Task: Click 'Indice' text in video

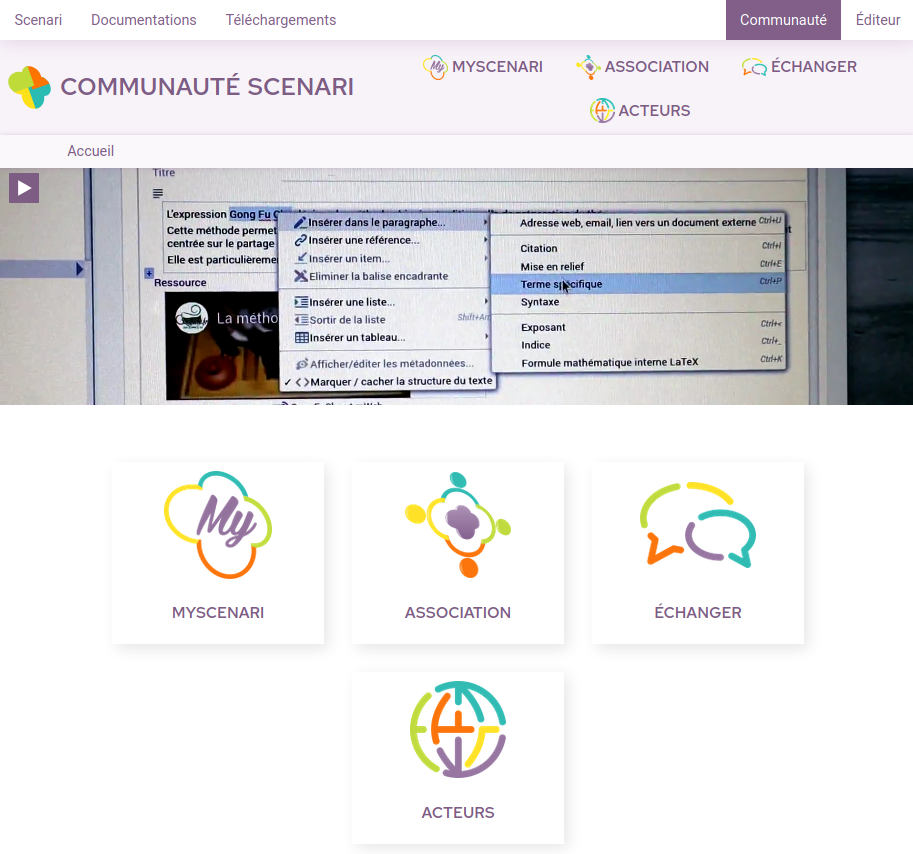Action: (536, 345)
